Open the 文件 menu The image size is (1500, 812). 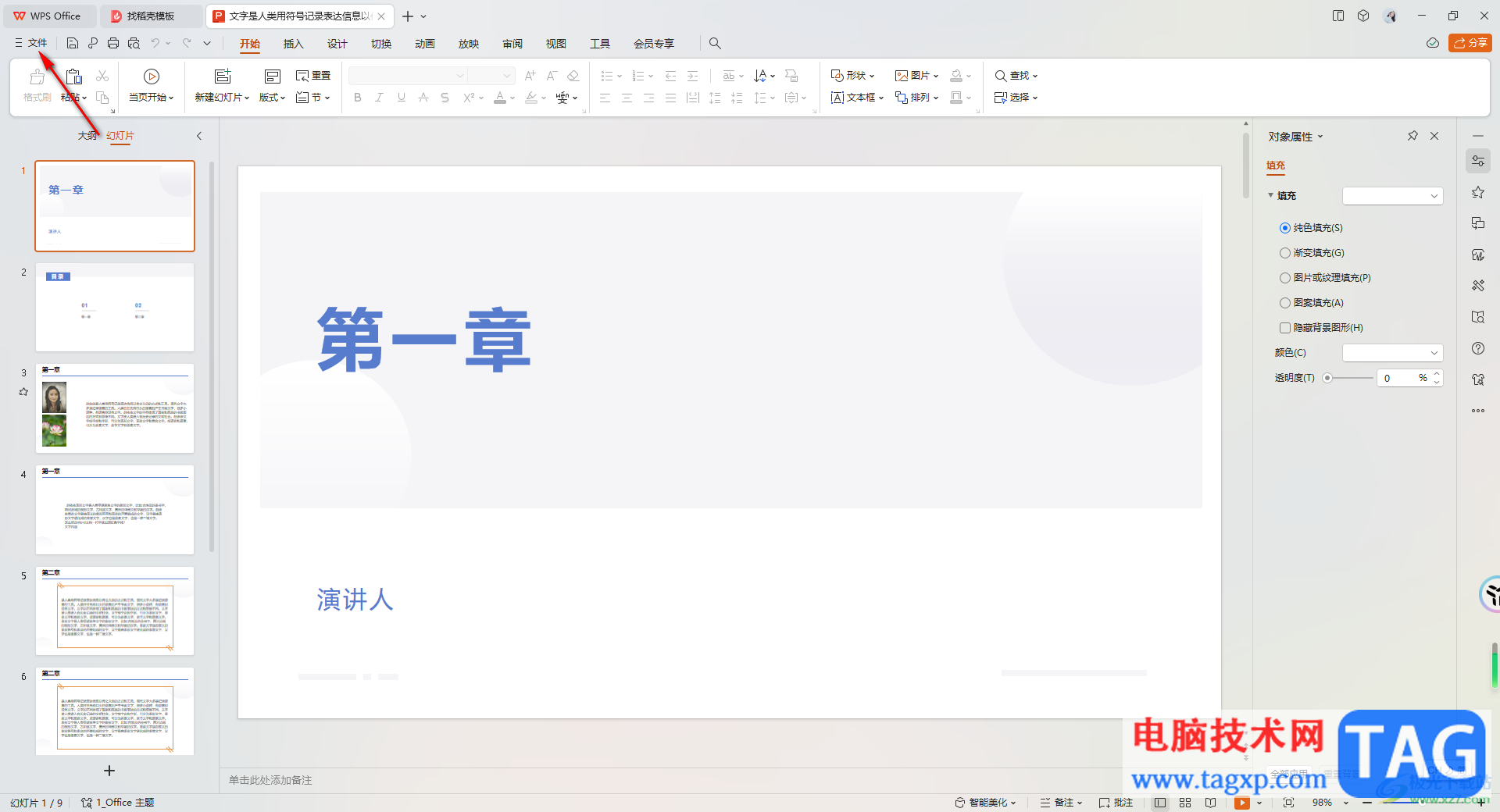click(31, 43)
